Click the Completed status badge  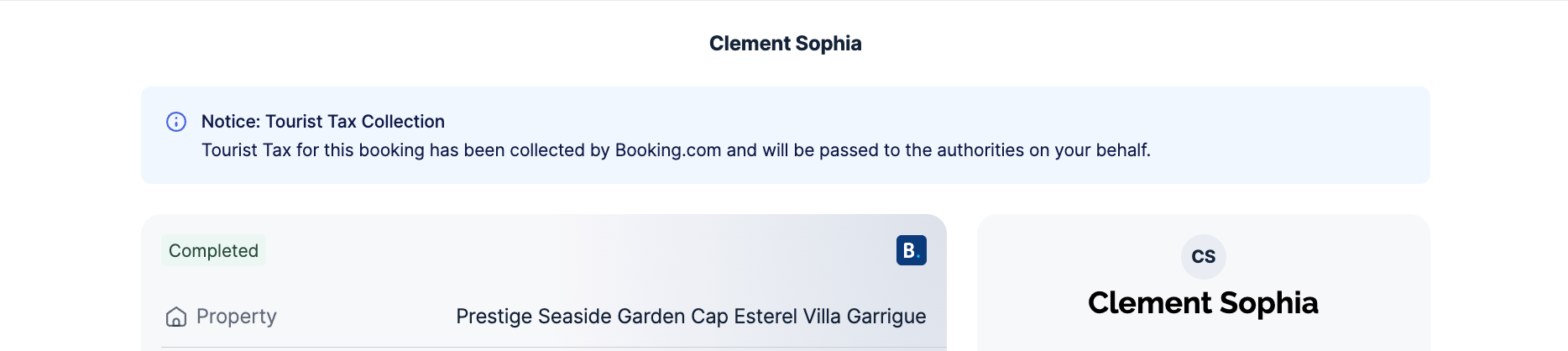tap(213, 250)
